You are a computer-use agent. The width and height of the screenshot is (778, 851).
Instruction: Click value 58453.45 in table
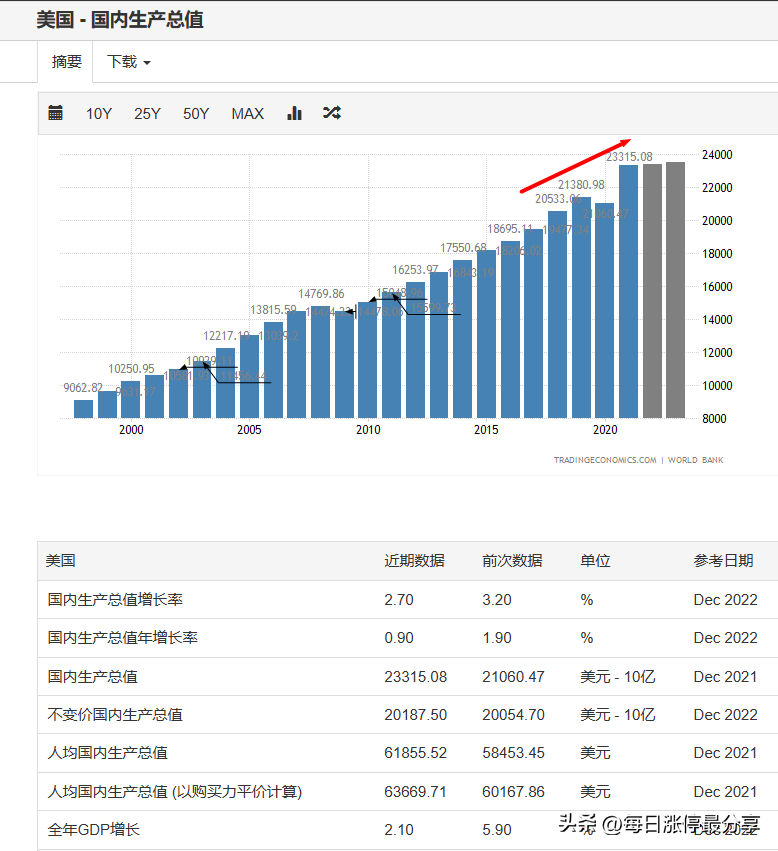coord(513,753)
